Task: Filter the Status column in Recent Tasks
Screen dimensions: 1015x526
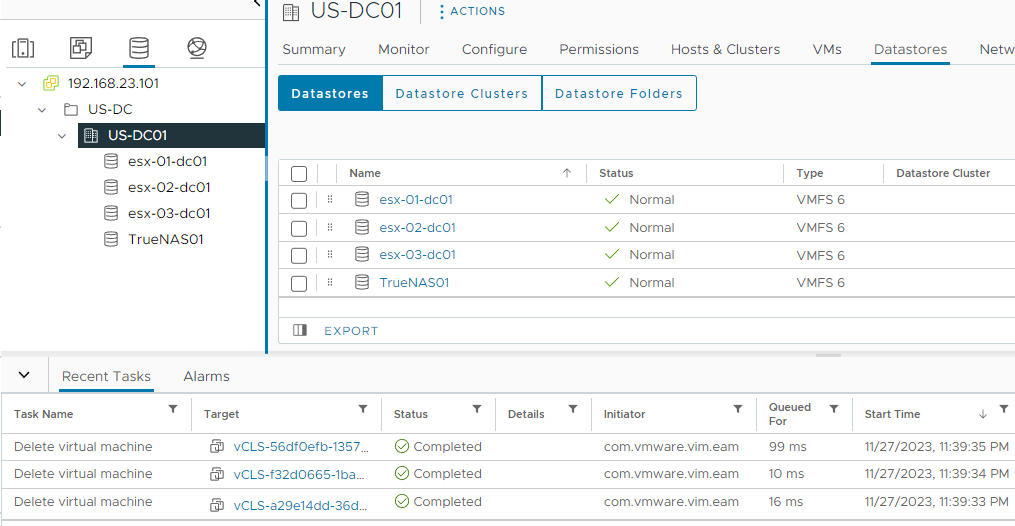Action: coord(477,409)
